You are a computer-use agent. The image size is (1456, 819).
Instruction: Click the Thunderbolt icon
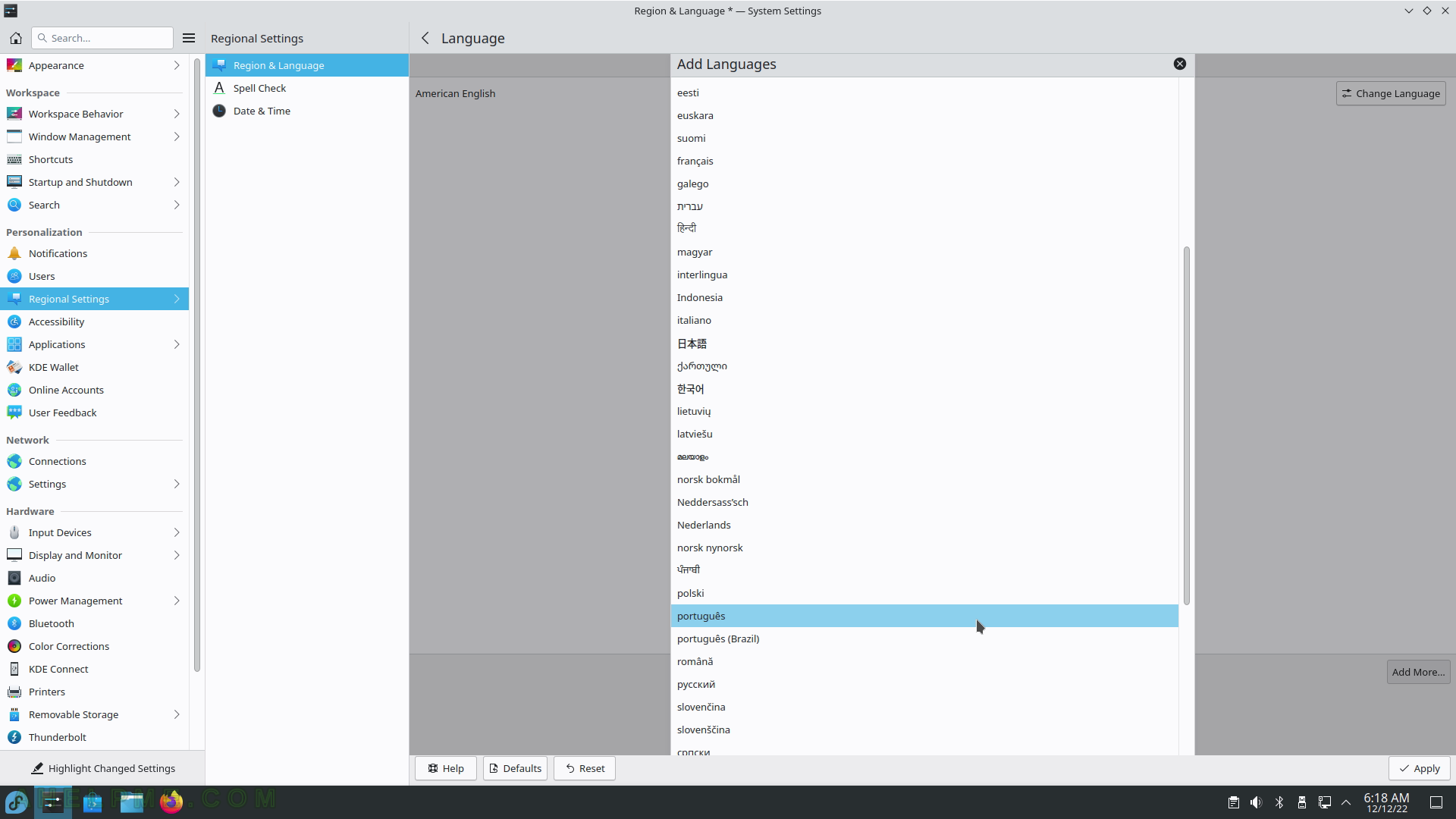click(14, 737)
